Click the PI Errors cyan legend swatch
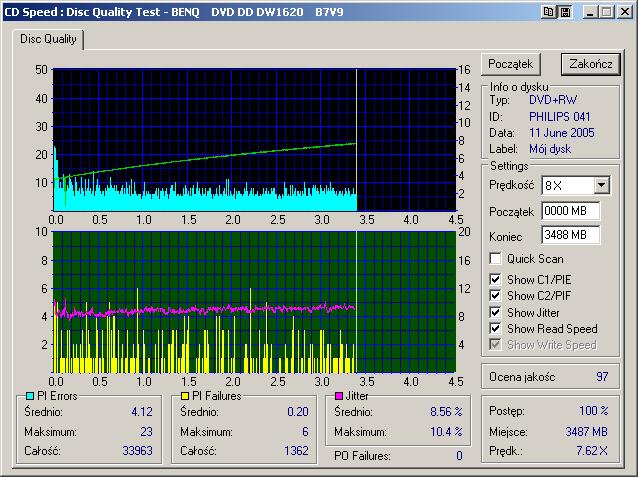Image resolution: width=638 pixels, height=477 pixels. [30, 396]
